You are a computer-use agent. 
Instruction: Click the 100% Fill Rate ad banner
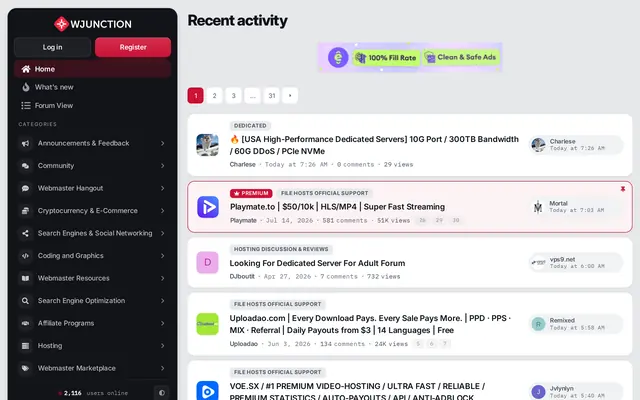(410, 57)
